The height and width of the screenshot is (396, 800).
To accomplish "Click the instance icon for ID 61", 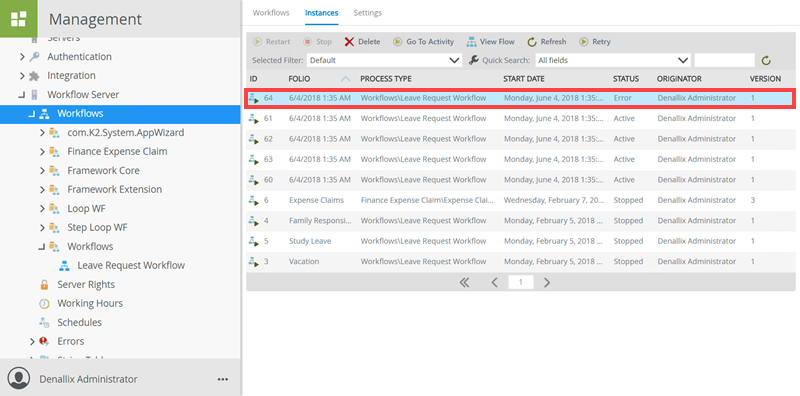I will coord(254,118).
